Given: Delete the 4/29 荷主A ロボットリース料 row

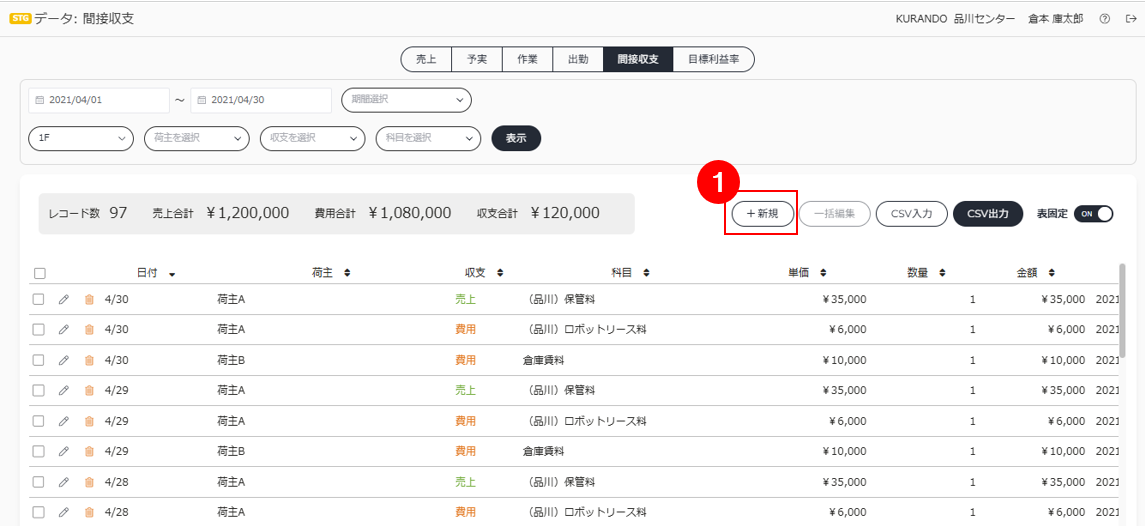Looking at the screenshot, I should pyautogui.click(x=89, y=421).
